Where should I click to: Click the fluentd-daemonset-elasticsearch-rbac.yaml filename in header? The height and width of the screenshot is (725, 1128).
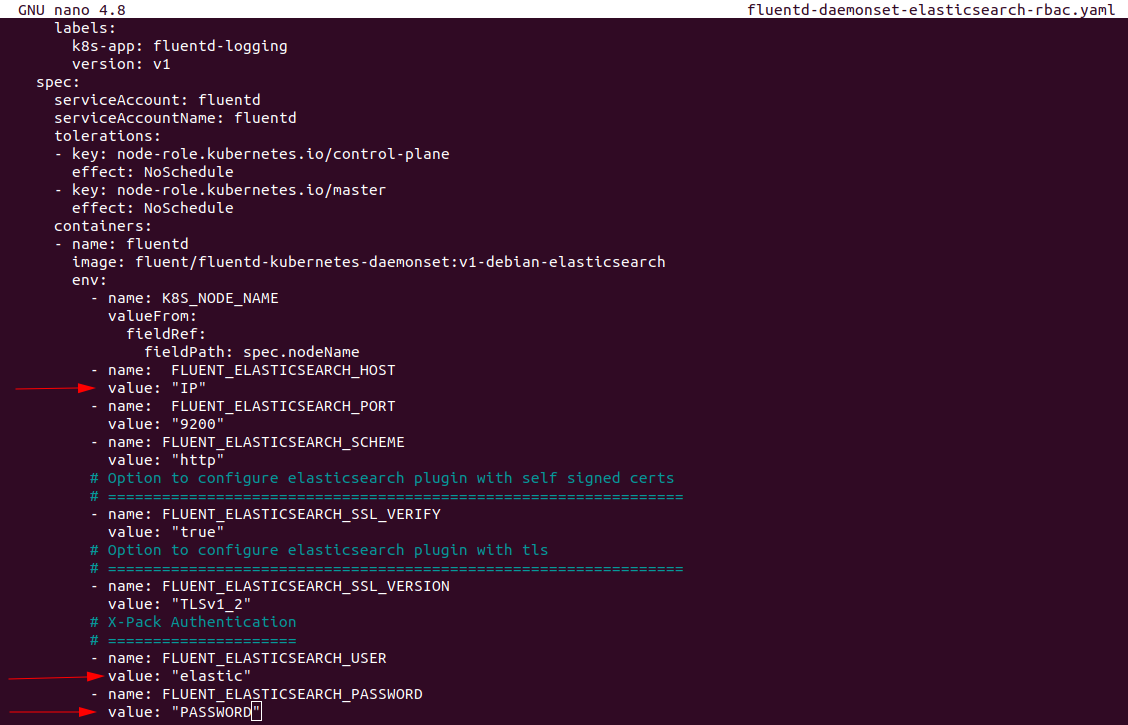[931, 9]
